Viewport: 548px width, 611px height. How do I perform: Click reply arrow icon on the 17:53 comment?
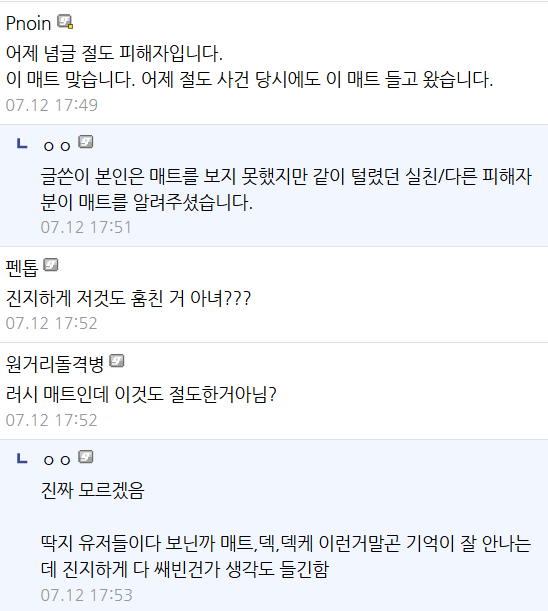(x=22, y=459)
